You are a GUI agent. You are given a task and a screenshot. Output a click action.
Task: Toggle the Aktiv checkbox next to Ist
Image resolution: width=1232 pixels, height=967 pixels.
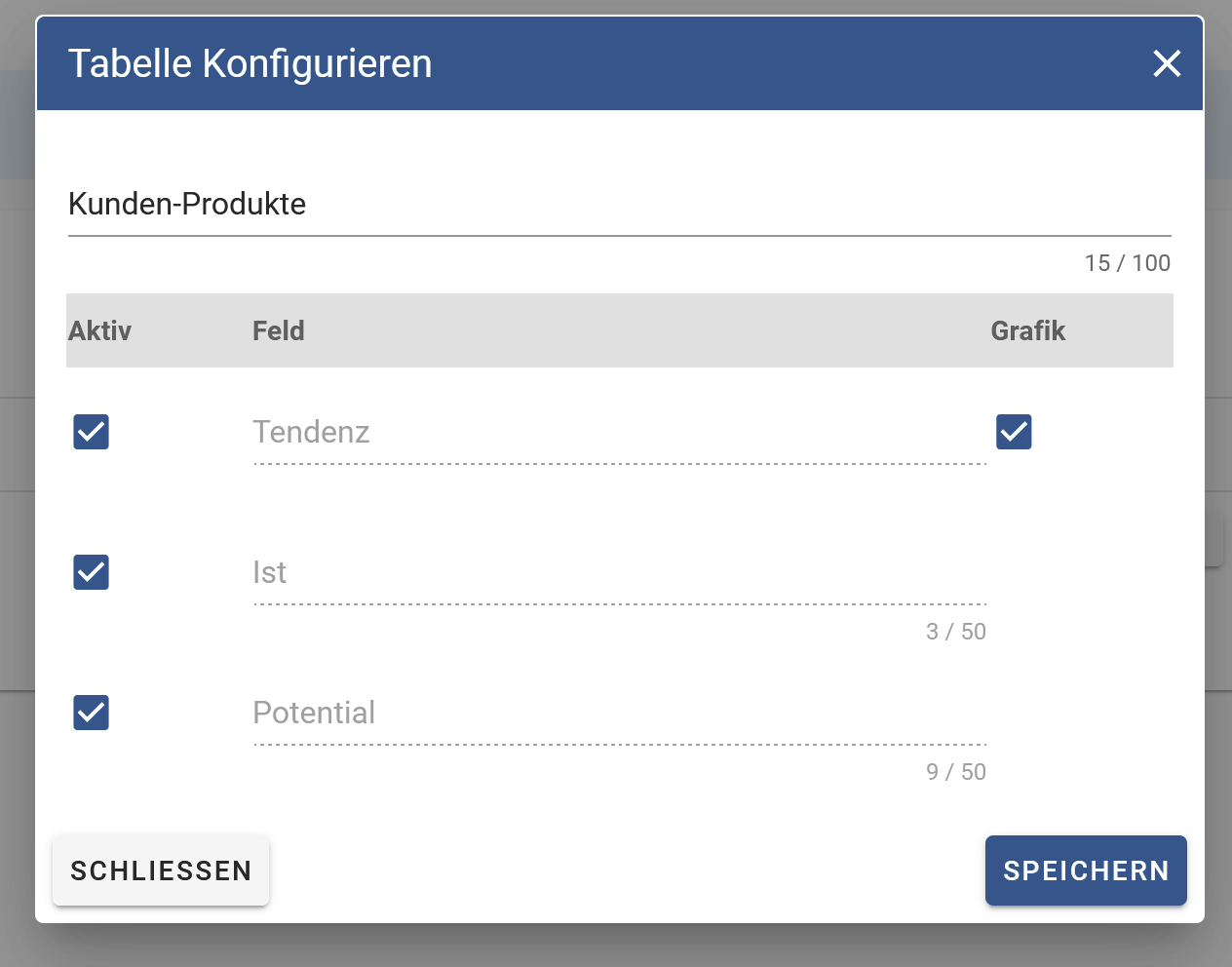[x=91, y=572]
